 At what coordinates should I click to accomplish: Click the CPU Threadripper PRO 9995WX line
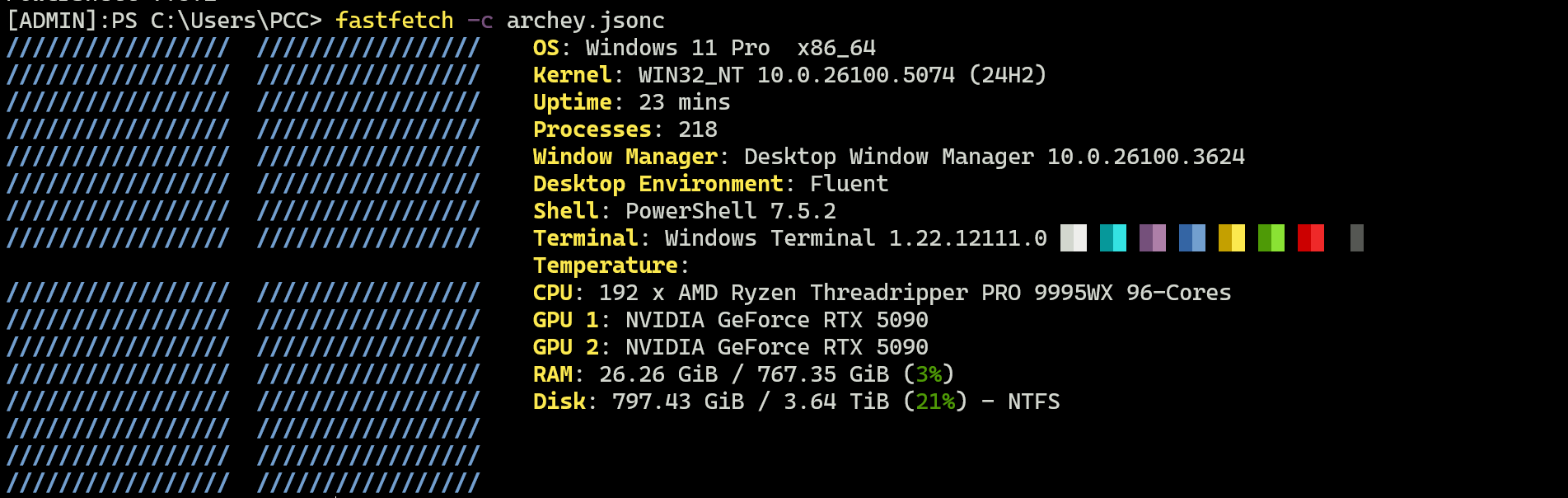point(882,293)
